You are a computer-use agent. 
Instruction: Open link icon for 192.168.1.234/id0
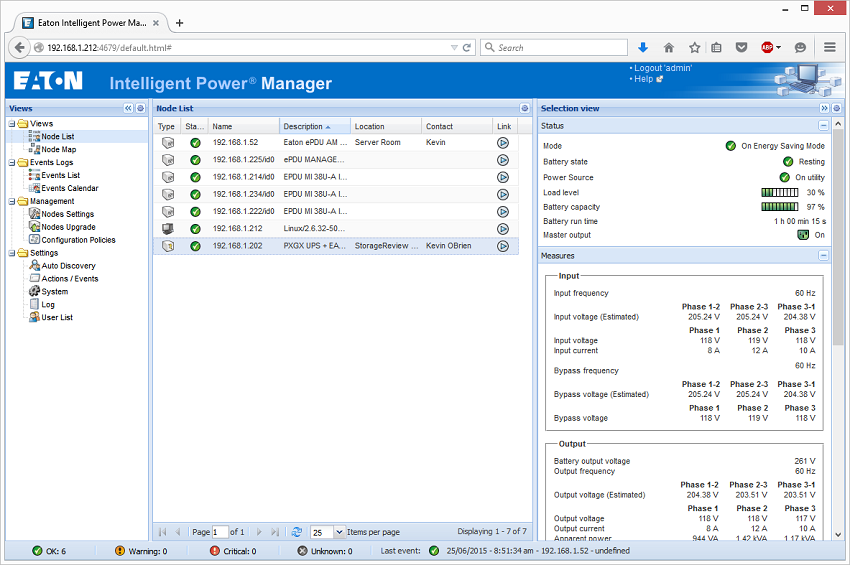tap(503, 194)
